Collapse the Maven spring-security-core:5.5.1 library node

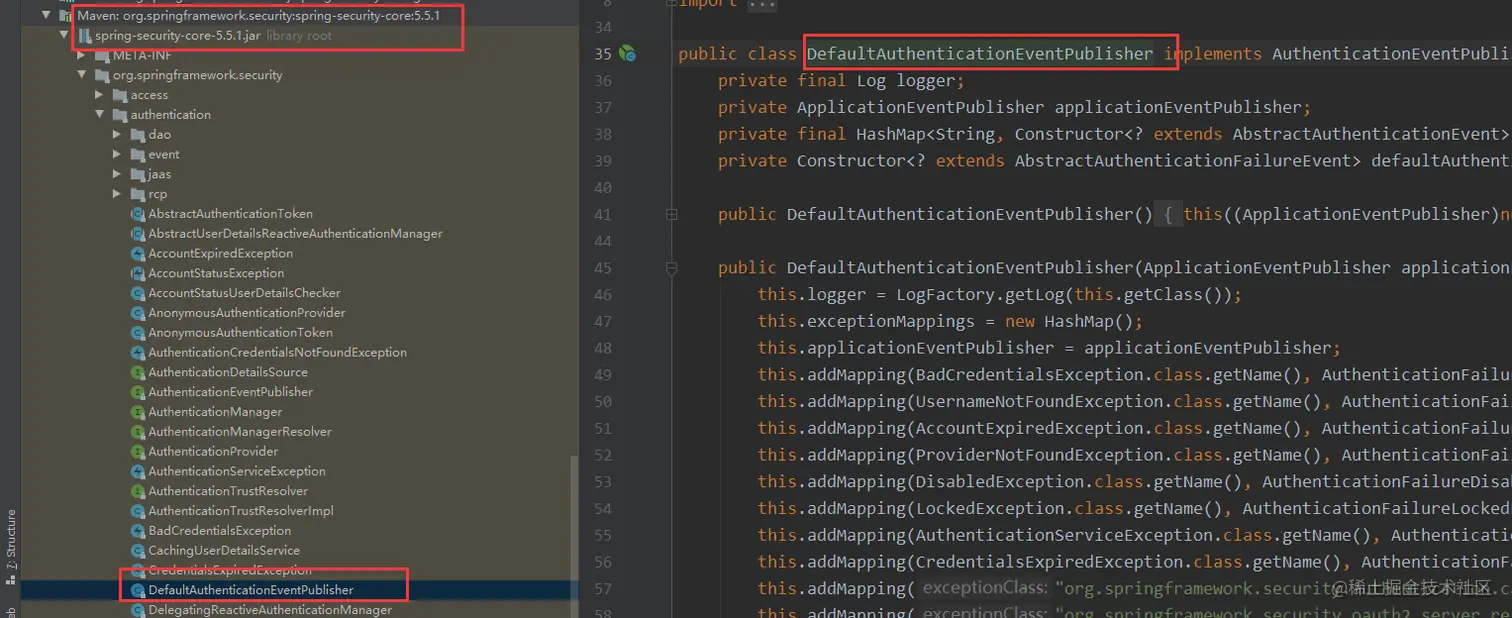pyautogui.click(x=46, y=16)
